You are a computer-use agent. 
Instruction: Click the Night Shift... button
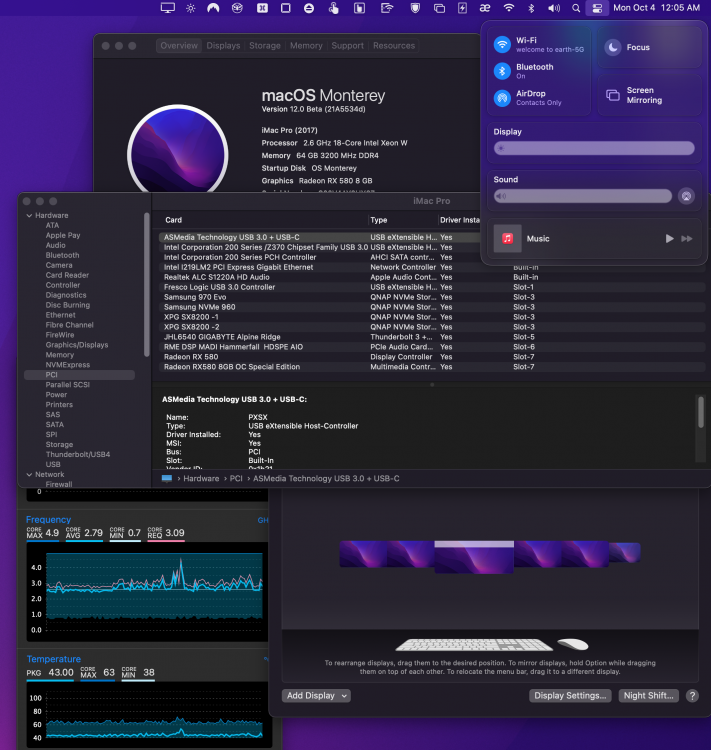[648, 695]
